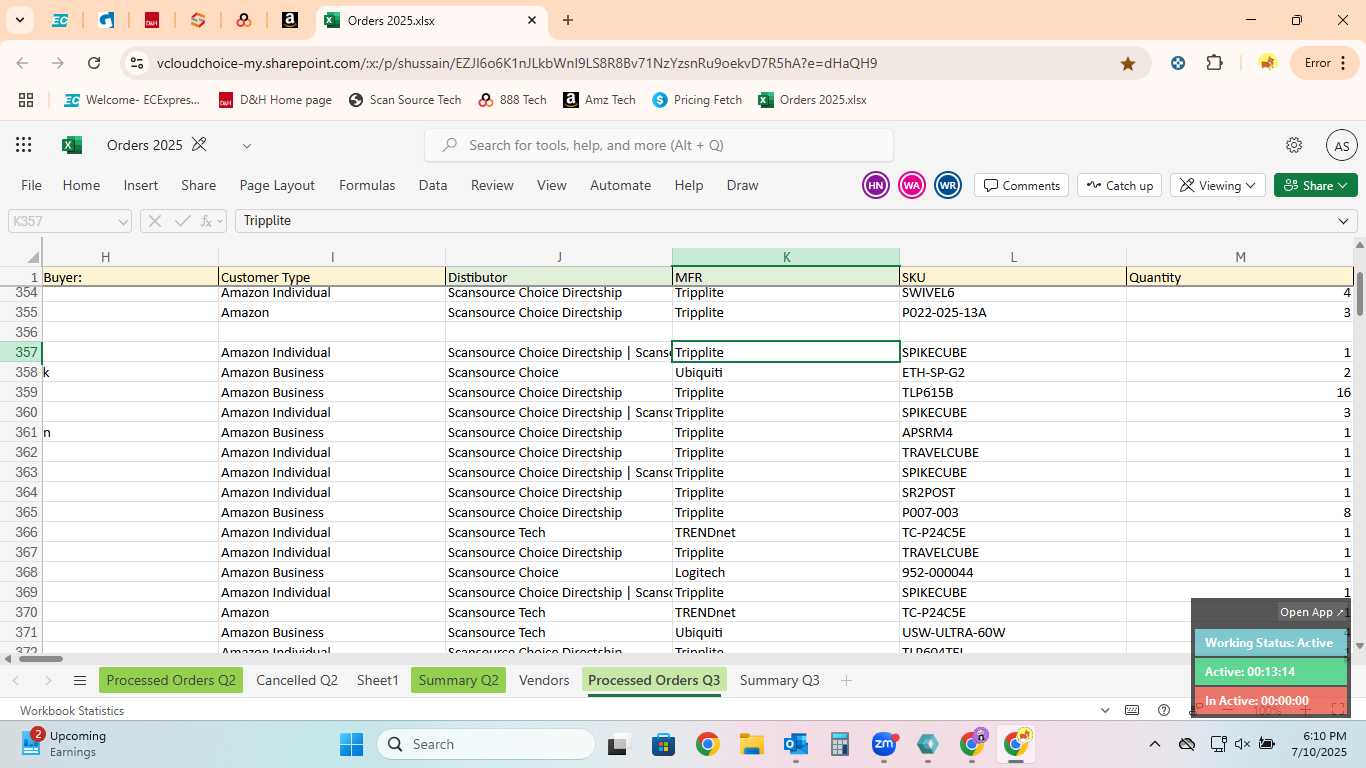Click the SKU header cell

coord(1013,277)
